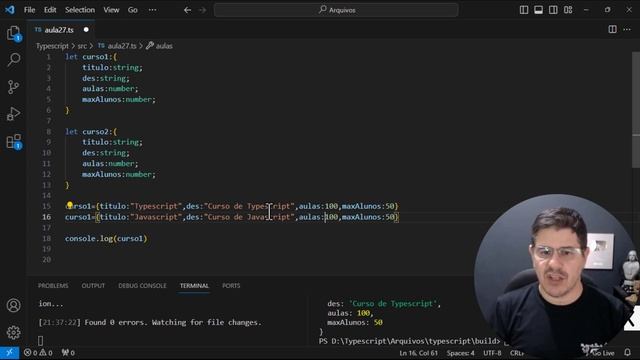Expand the overflow menu ellipsis in the menu bar
The height and width of the screenshot is (360, 640).
152,10
